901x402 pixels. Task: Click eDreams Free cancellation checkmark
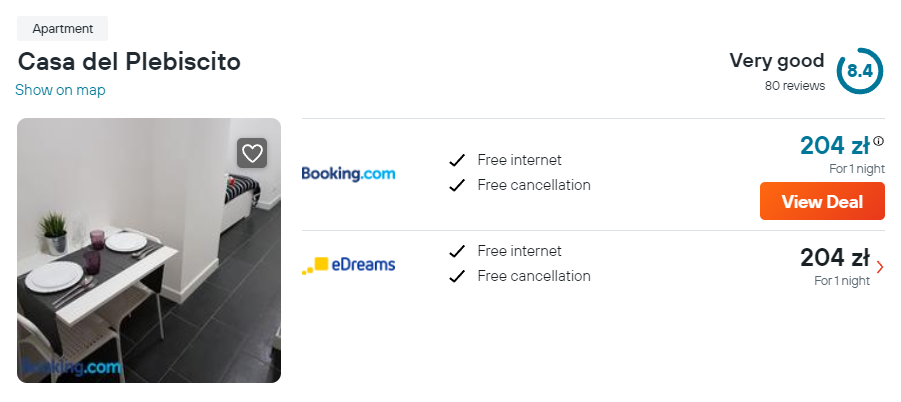point(457,276)
